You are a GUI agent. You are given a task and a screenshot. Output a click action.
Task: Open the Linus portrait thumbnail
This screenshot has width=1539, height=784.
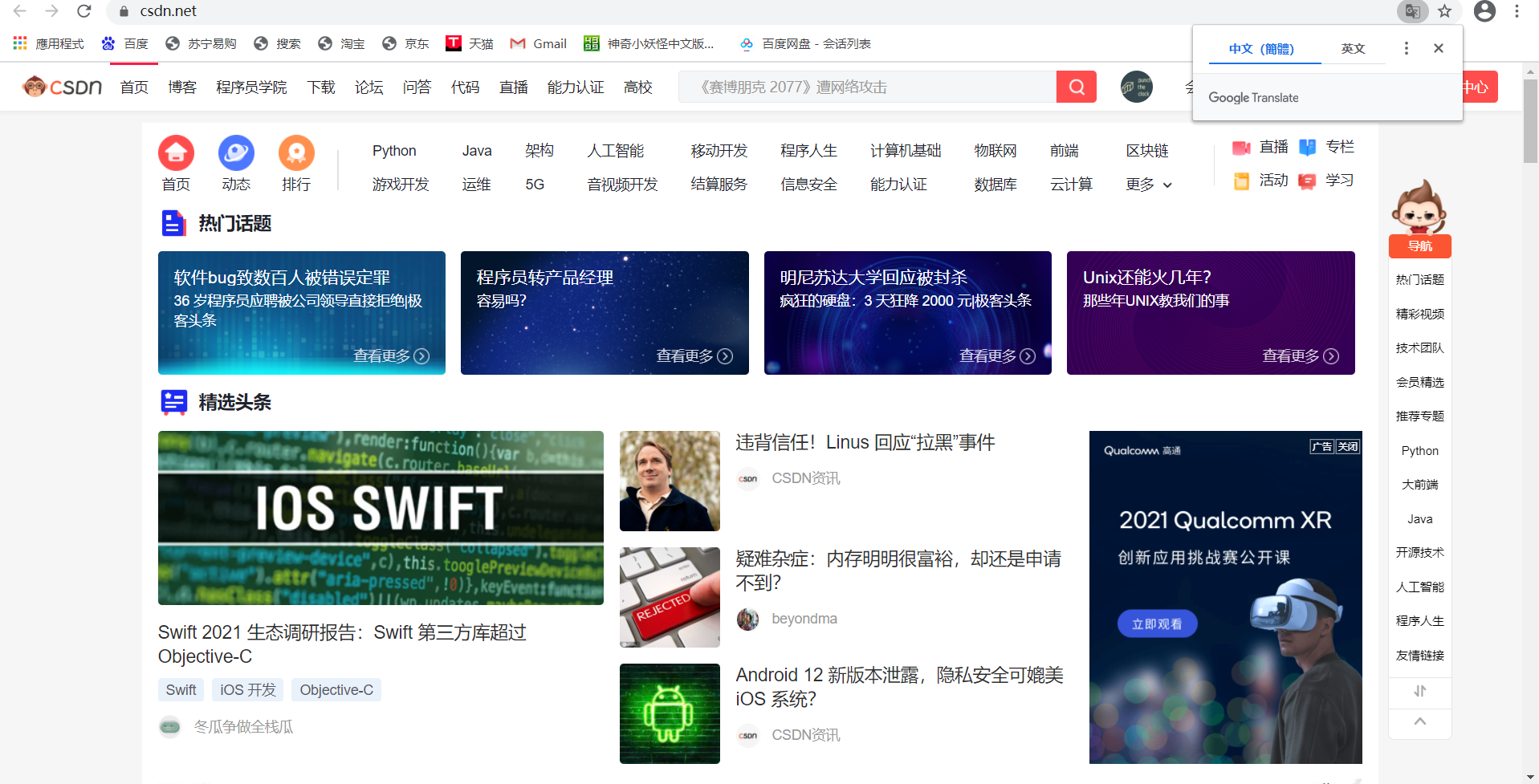tap(670, 481)
